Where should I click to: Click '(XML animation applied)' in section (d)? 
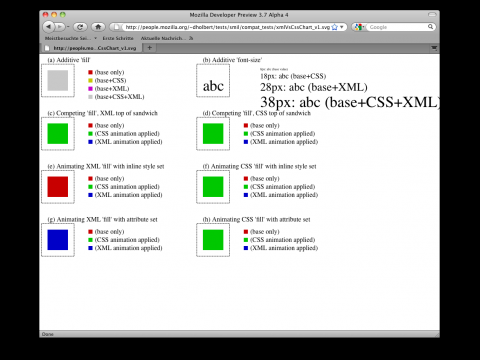tap(284, 142)
